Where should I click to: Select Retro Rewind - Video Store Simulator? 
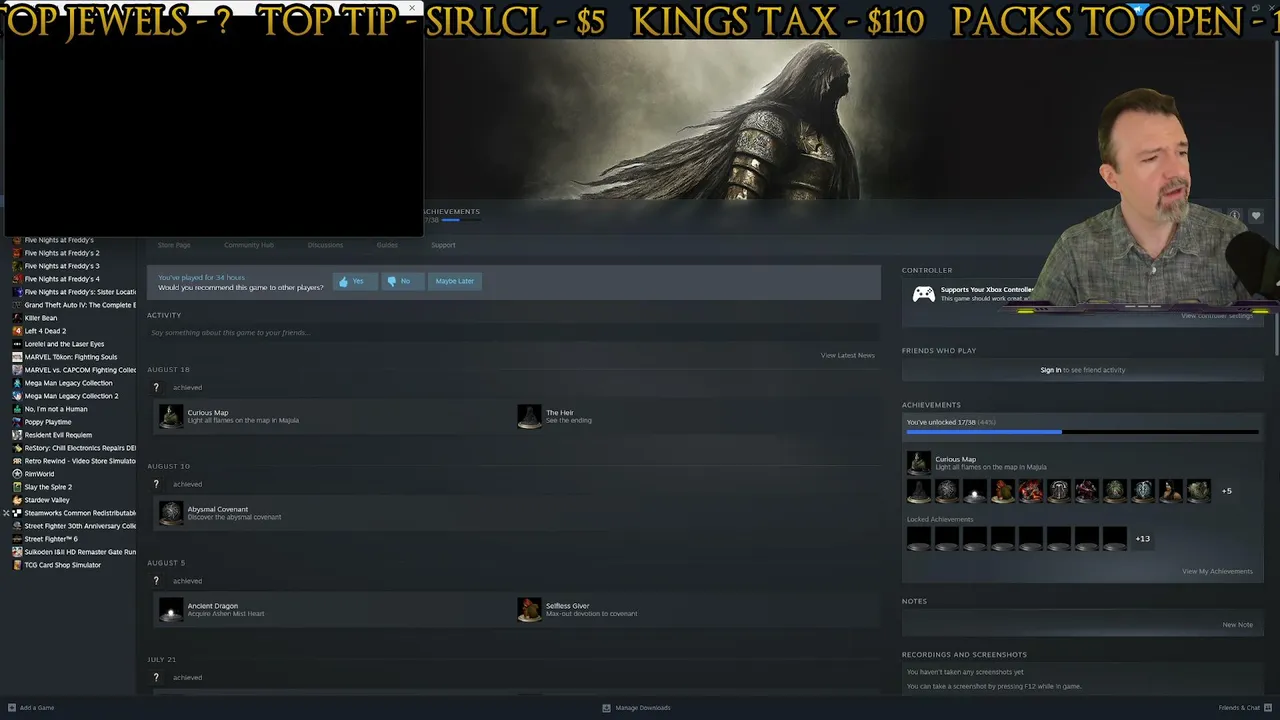coord(73,461)
